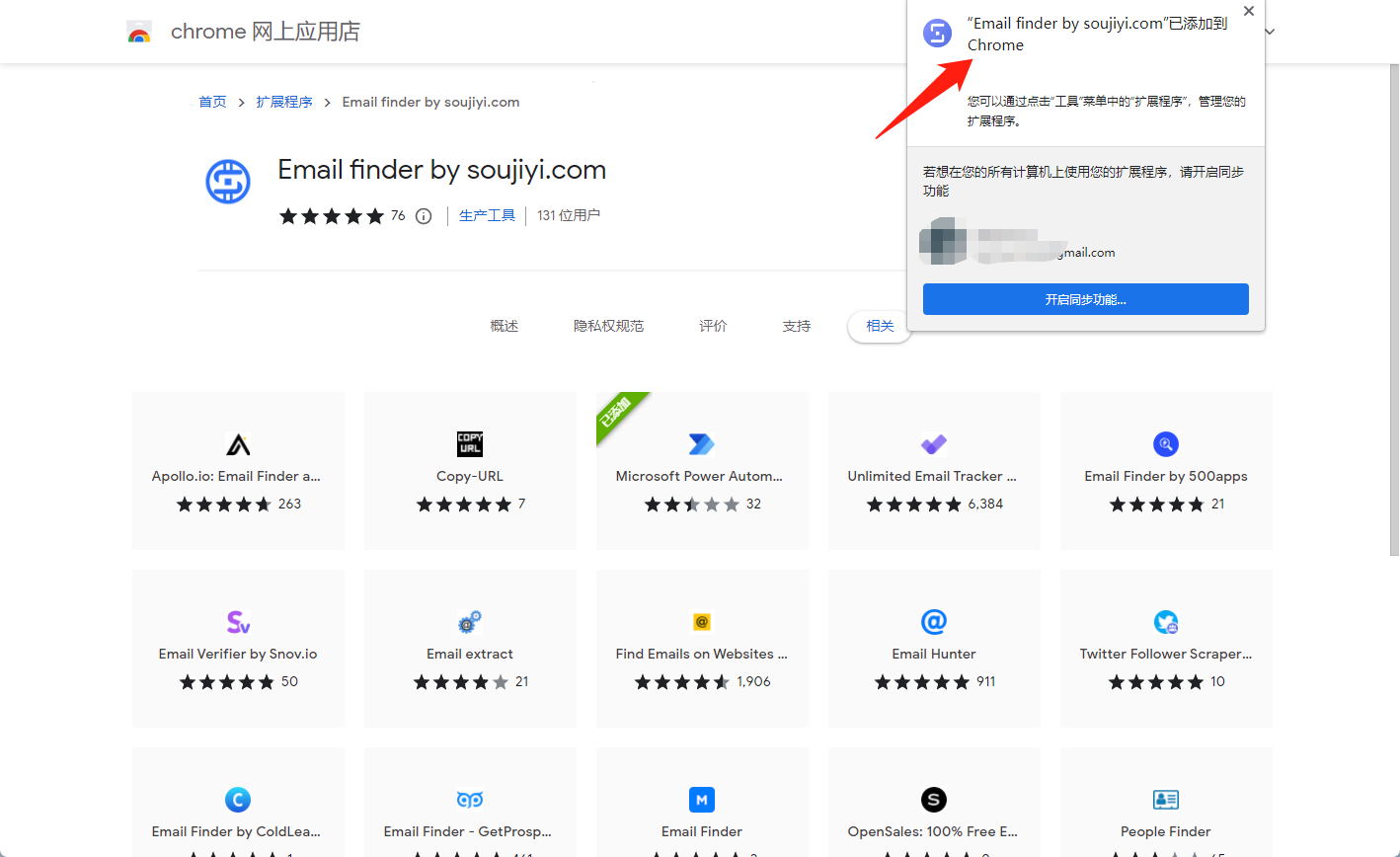Switch to the 支持 tab

click(797, 326)
